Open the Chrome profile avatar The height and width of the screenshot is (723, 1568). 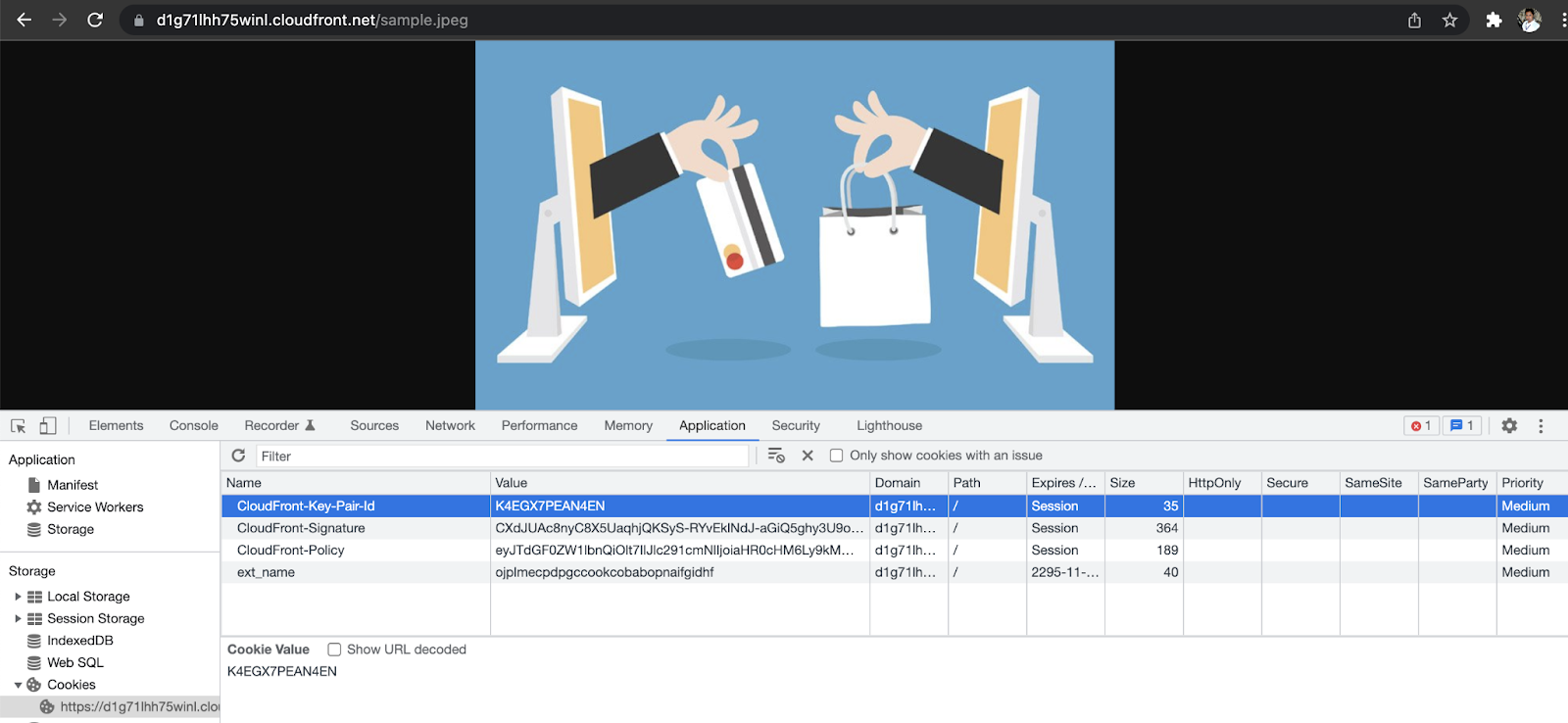(x=1530, y=20)
